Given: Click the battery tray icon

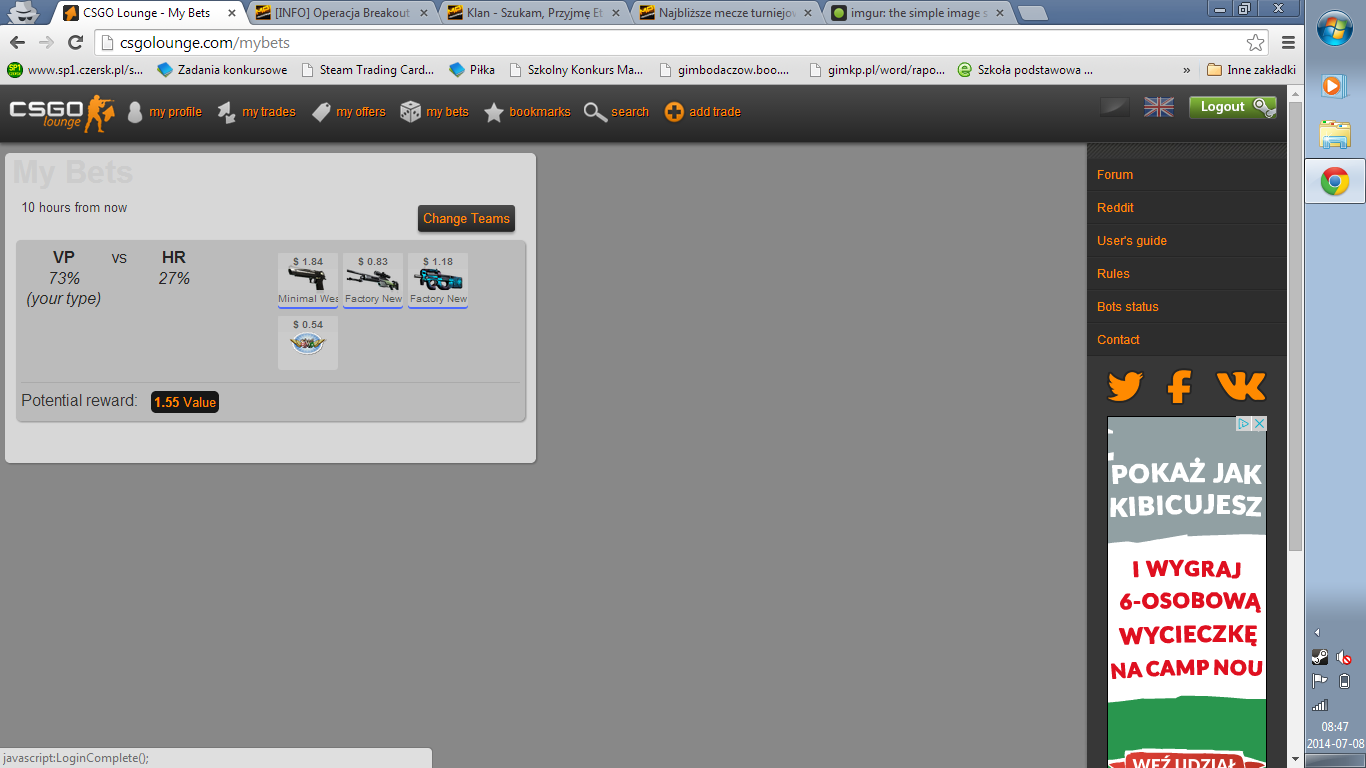Looking at the screenshot, I should (x=1344, y=681).
